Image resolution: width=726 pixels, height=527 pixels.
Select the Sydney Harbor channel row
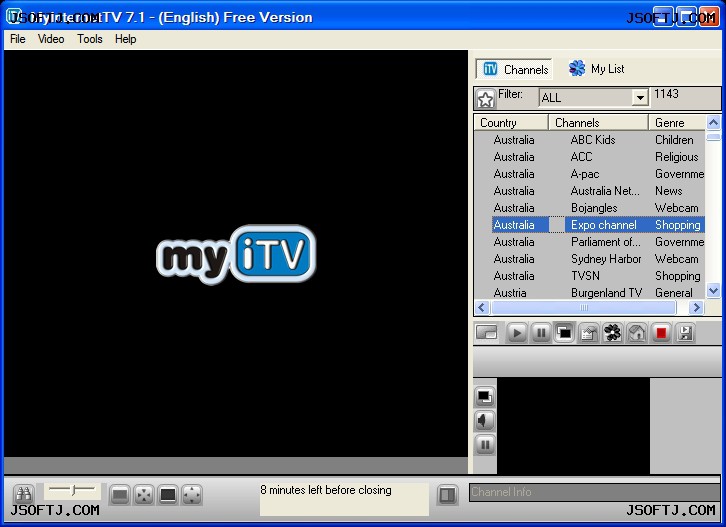click(589, 259)
